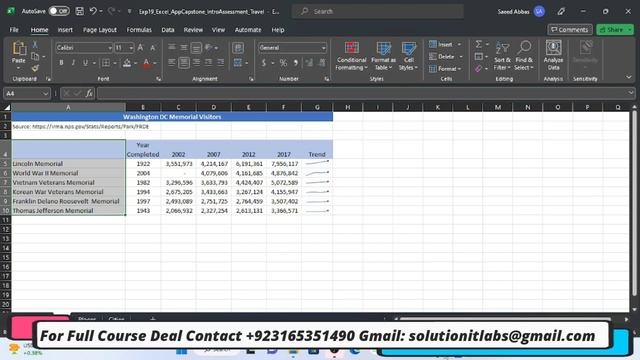This screenshot has width=640, height=360.
Task: Decrease font size with small A icon
Action: 153,48
